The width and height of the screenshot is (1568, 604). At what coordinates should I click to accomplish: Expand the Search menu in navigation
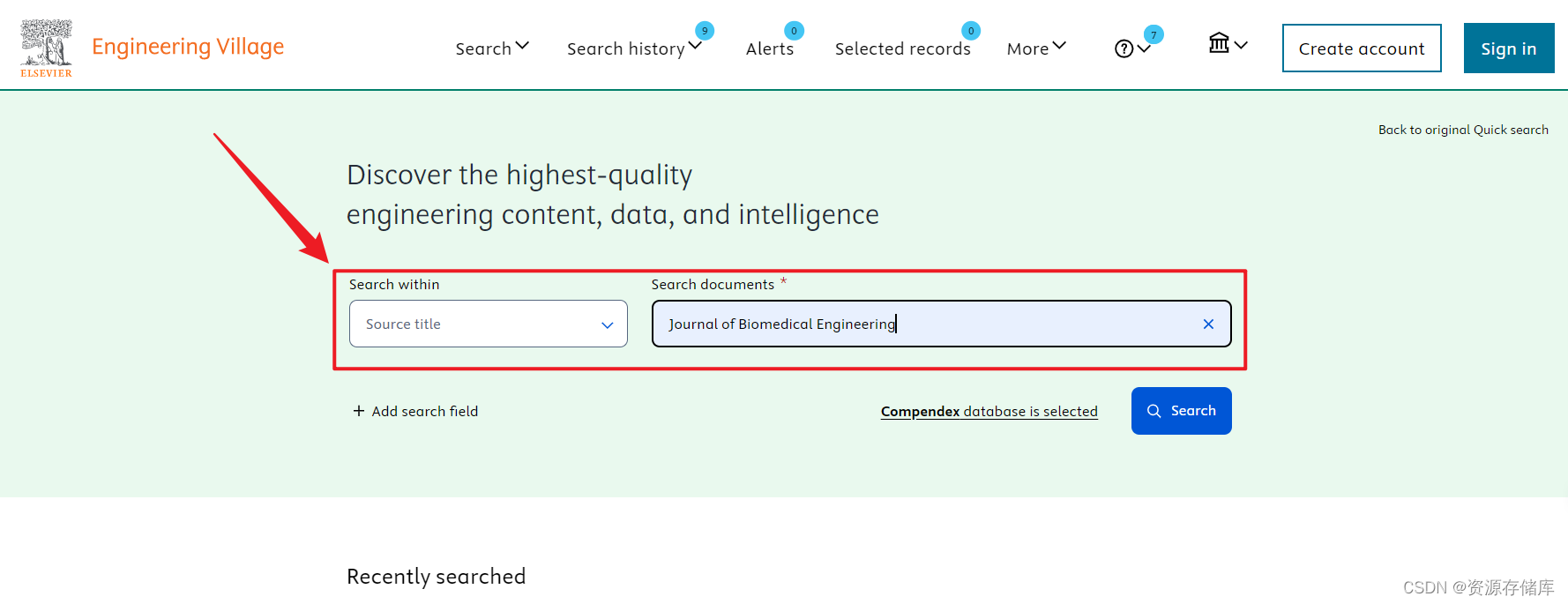click(492, 48)
